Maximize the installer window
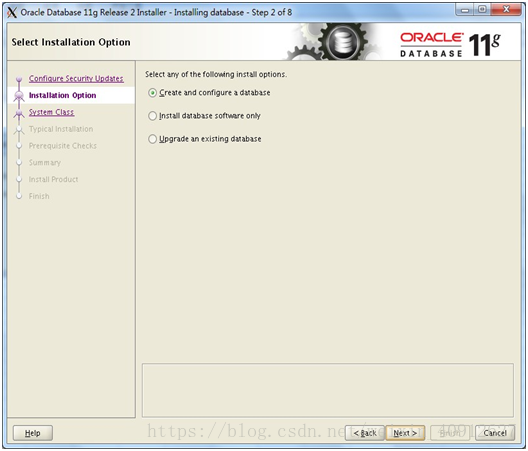The image size is (528, 451). click(x=482, y=10)
